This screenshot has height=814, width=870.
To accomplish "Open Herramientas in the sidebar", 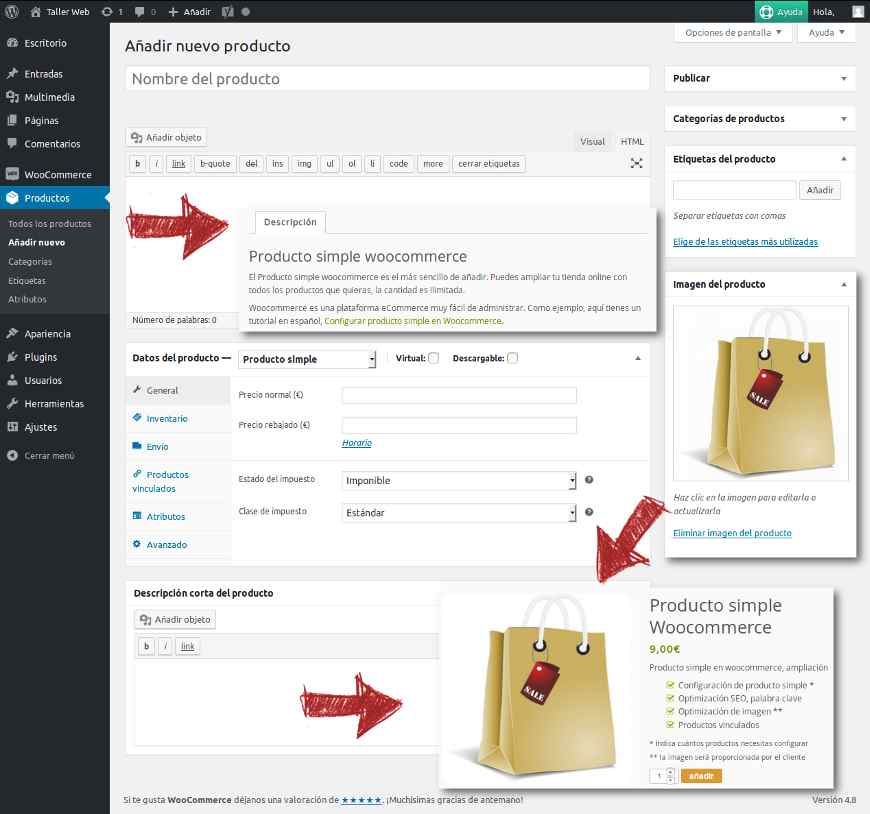I will point(54,404).
